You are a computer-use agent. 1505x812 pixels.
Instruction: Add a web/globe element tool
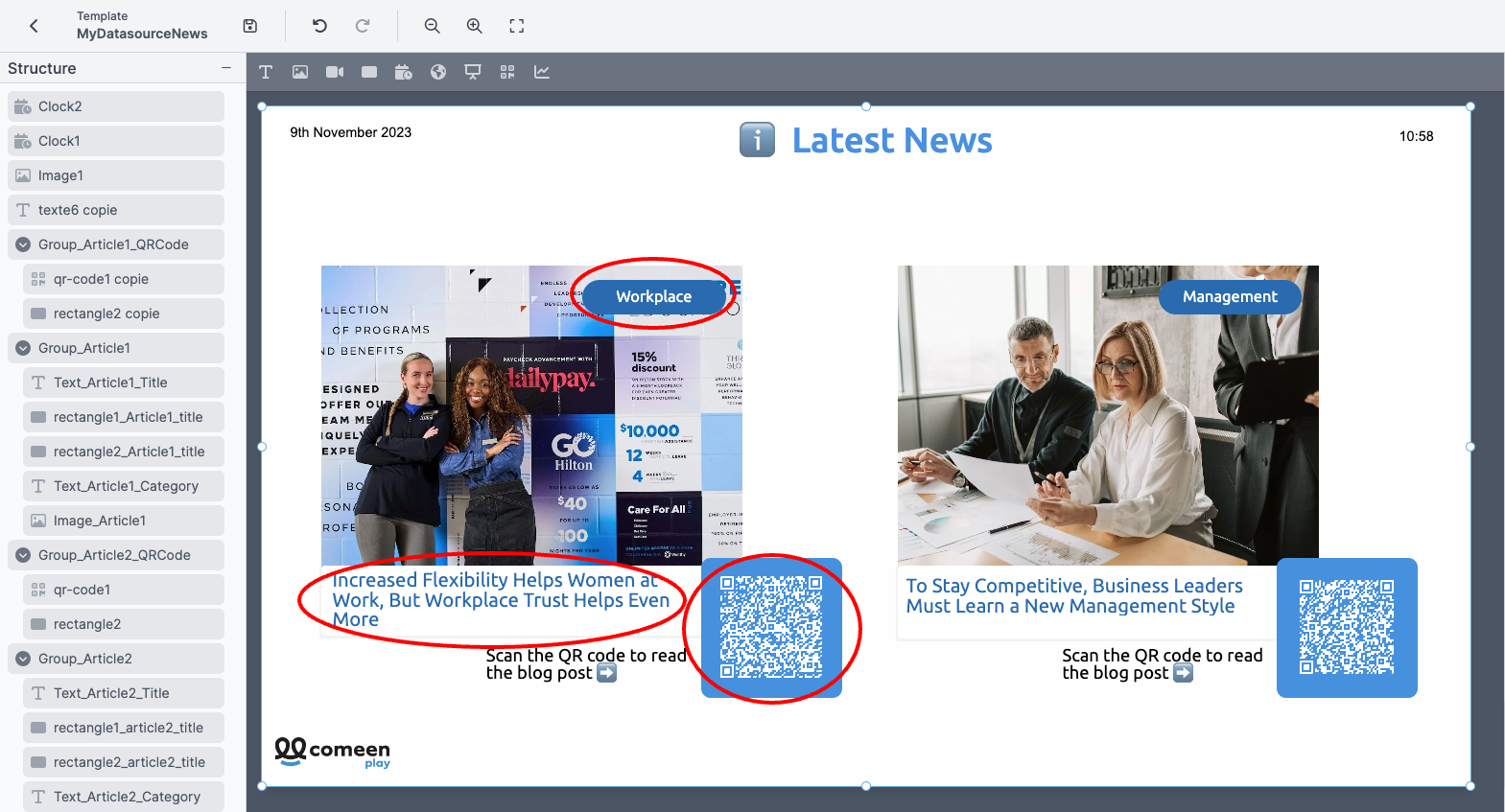438,72
